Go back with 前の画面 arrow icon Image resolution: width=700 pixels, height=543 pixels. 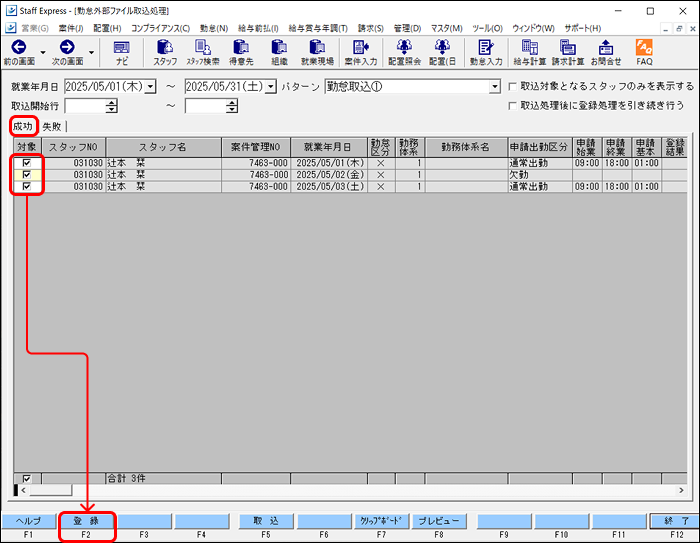click(19, 47)
